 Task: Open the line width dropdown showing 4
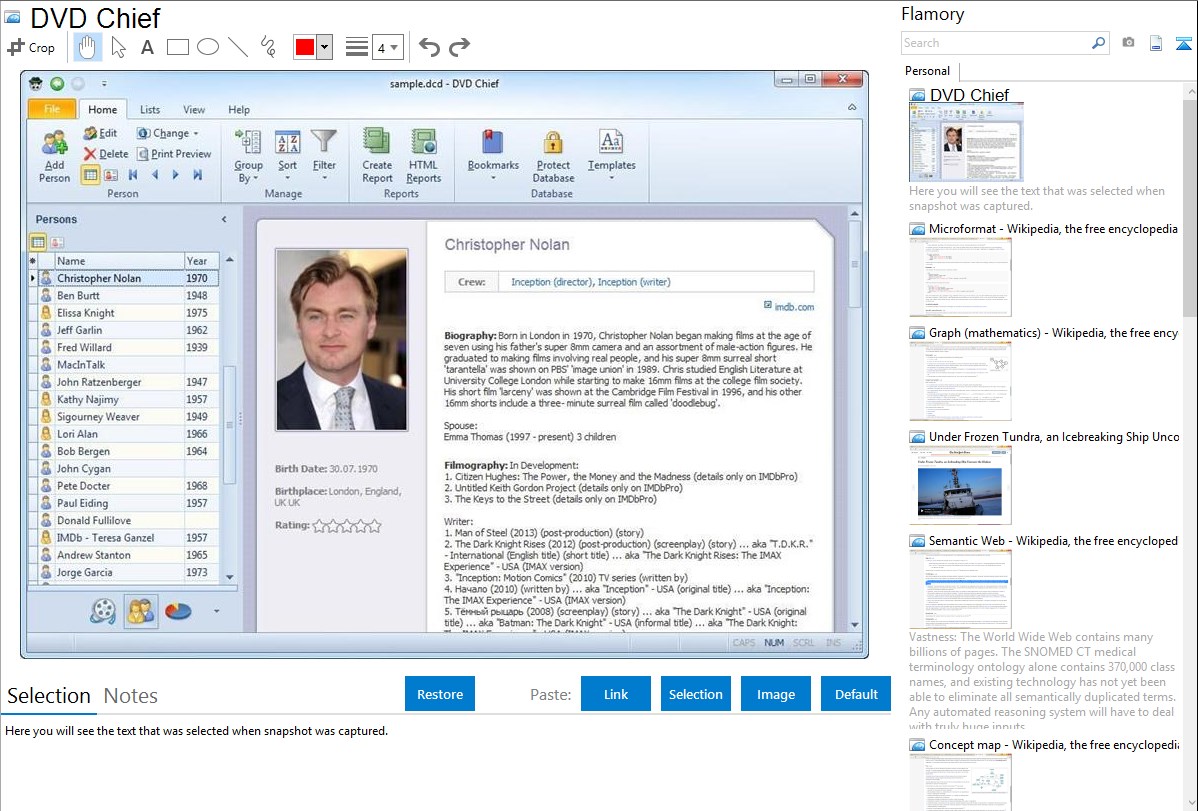tap(387, 48)
